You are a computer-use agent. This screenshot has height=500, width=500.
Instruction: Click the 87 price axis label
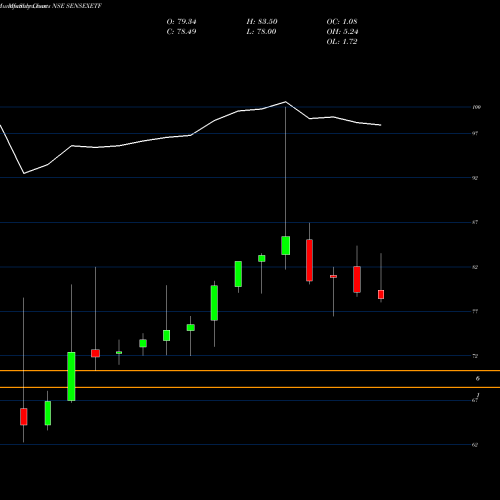click(x=475, y=222)
